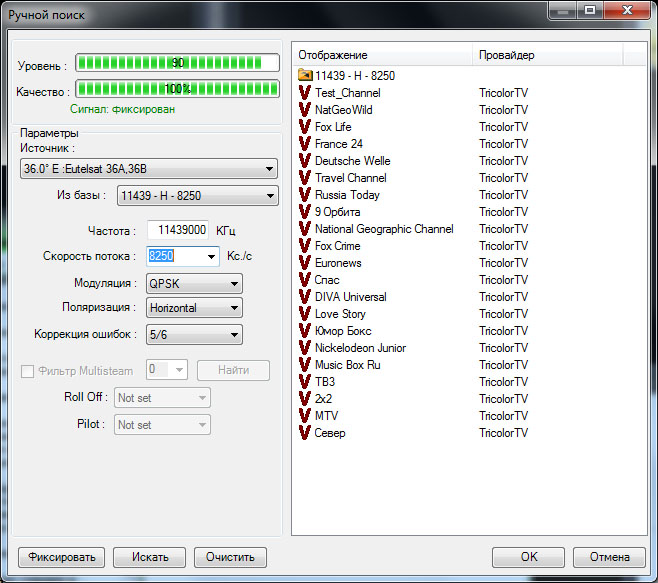Viewport: 658px width, 583px height.
Task: Click the icon next to Nickelodeon Junior
Action: click(305, 348)
